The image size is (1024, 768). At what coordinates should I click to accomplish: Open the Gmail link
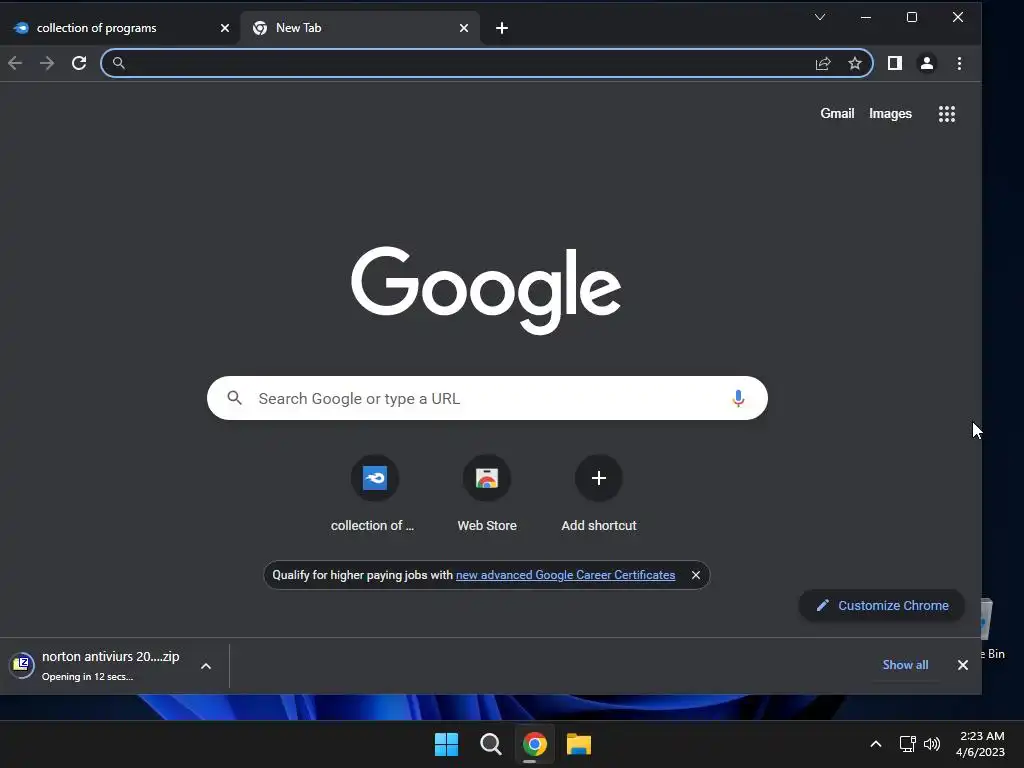(837, 114)
